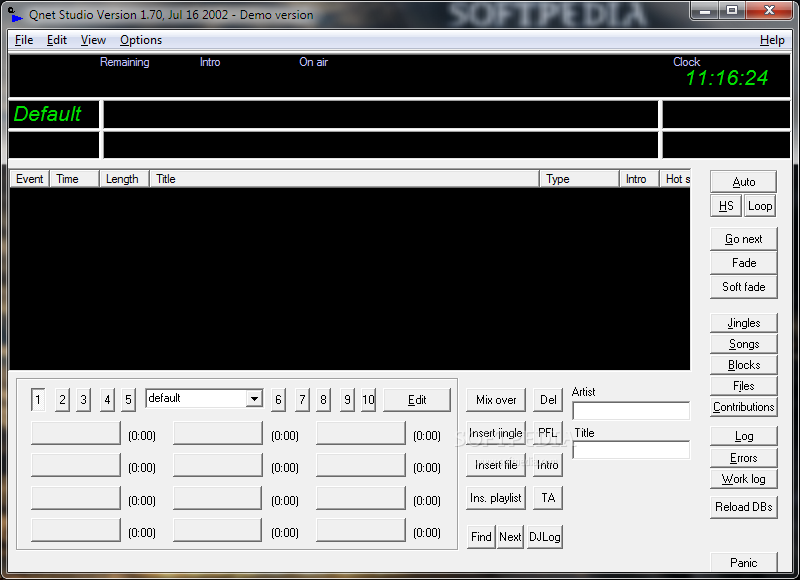
Task: Toggle the Auto mode button
Action: [x=743, y=182]
